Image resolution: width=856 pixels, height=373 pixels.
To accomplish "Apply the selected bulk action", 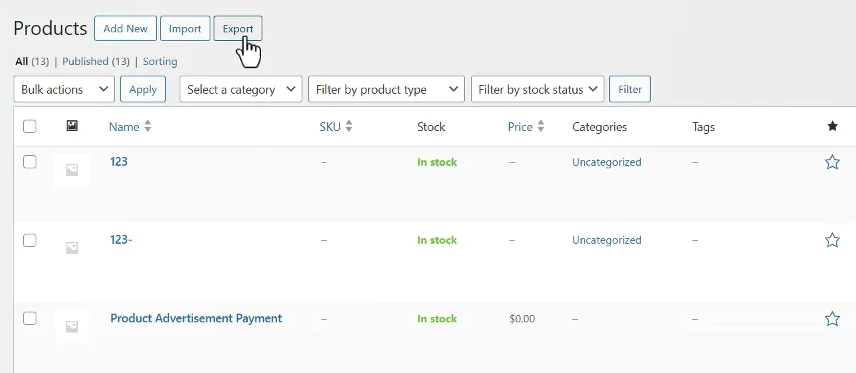I will click(143, 90).
